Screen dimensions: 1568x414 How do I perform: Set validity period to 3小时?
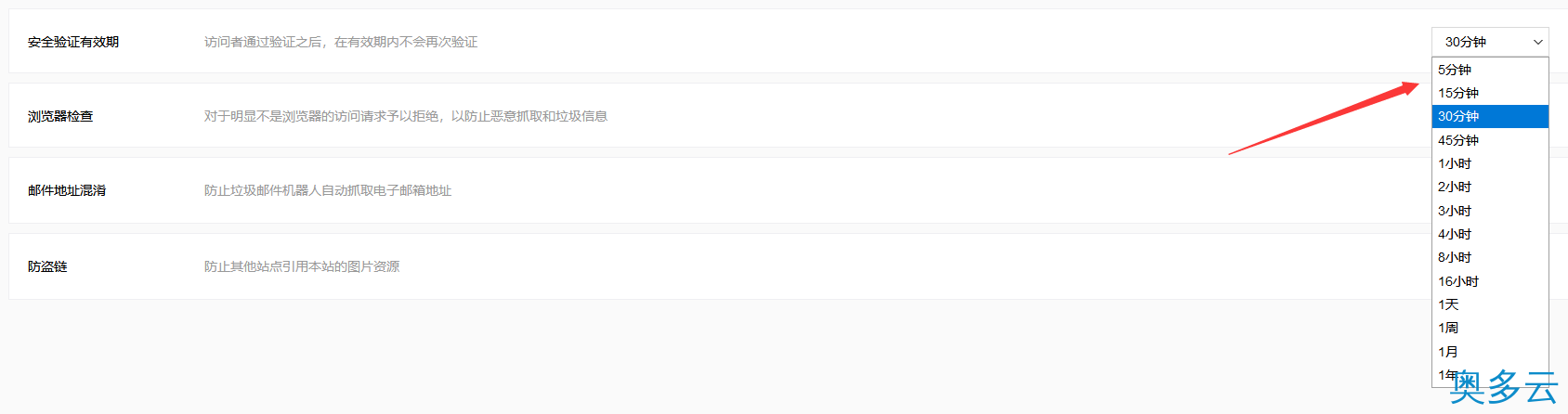[x=1489, y=211]
